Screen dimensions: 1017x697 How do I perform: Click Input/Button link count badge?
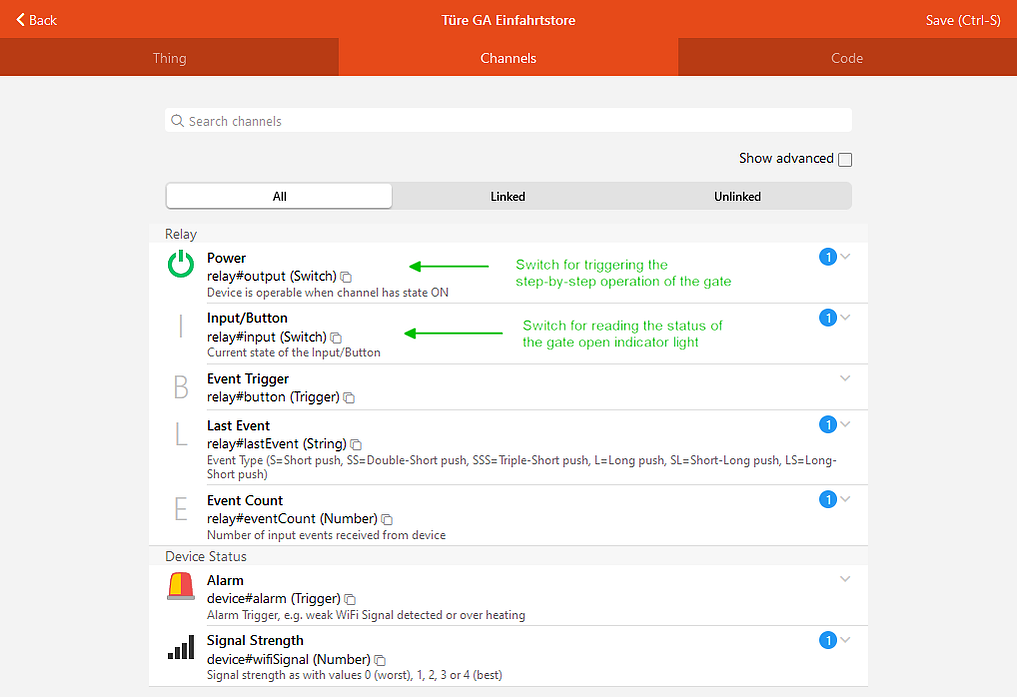828,318
